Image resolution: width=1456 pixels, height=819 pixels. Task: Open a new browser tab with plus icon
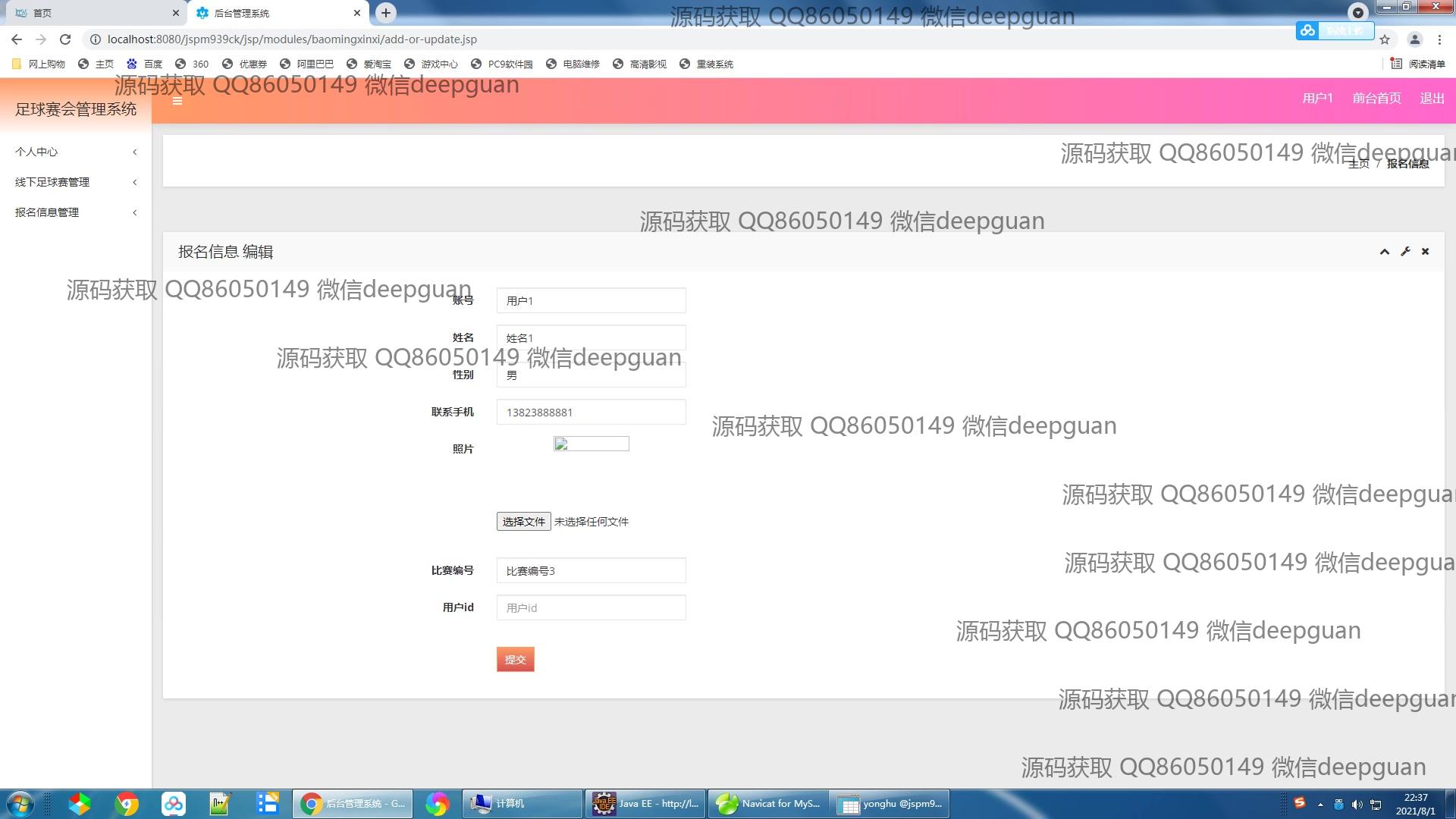coord(386,13)
